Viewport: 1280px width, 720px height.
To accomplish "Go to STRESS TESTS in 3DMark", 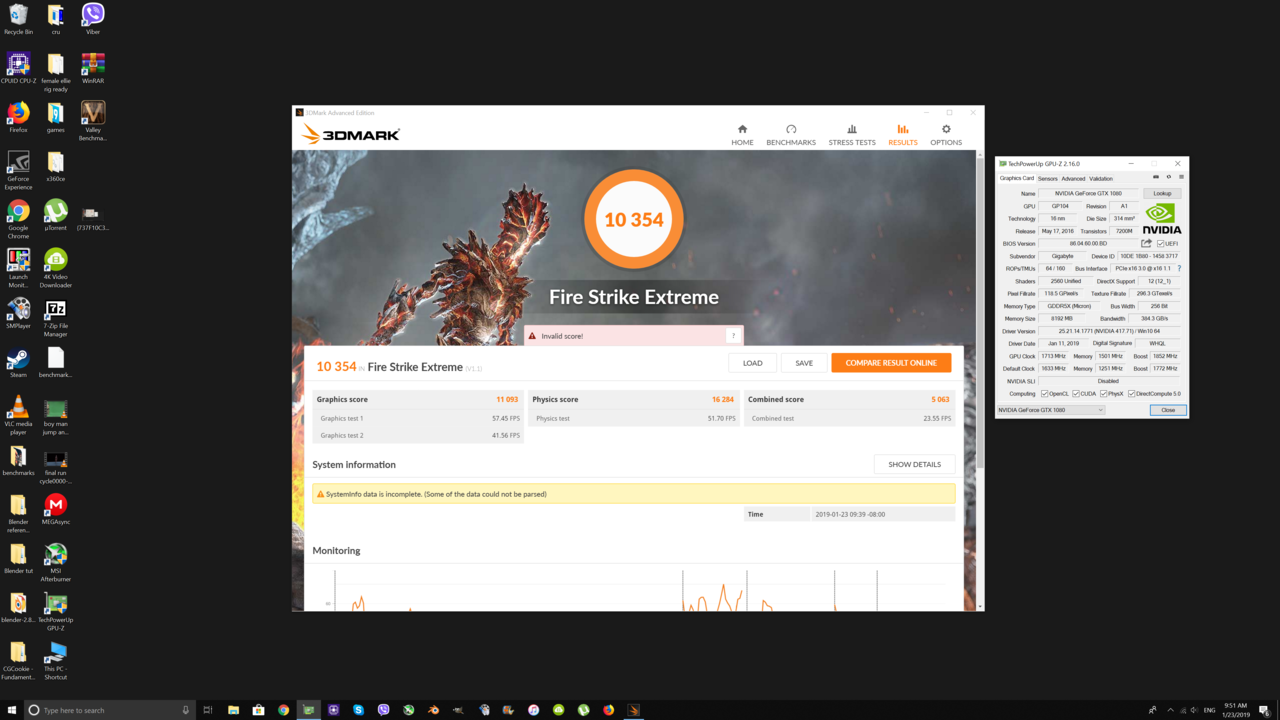I will [852, 135].
